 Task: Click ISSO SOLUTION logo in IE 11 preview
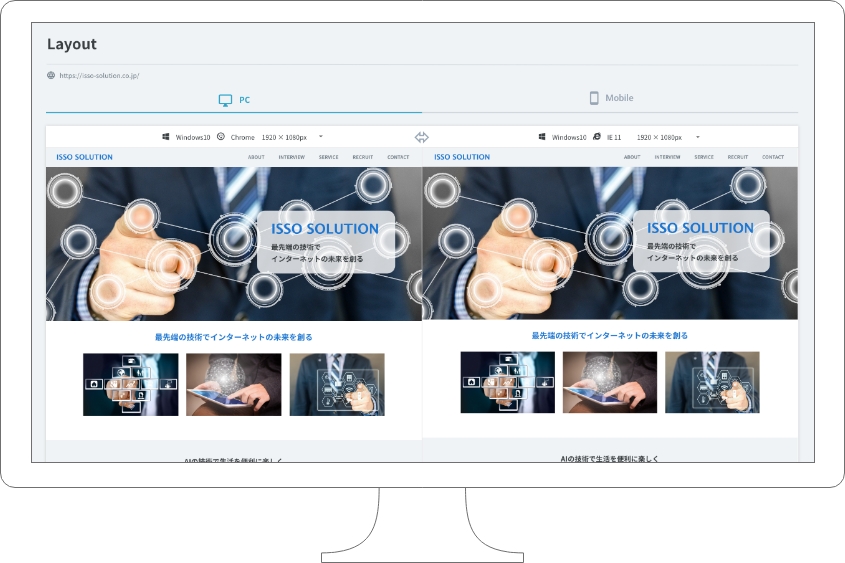(x=462, y=157)
